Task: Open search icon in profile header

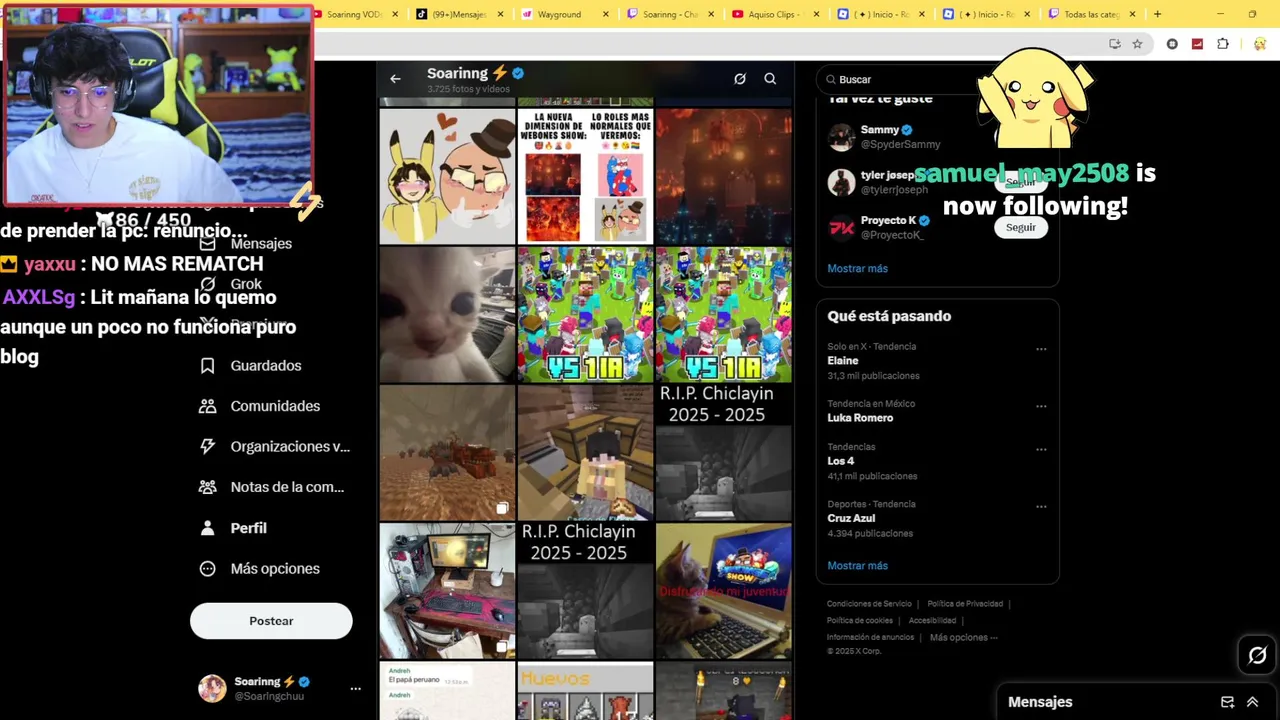Action: coord(770,79)
